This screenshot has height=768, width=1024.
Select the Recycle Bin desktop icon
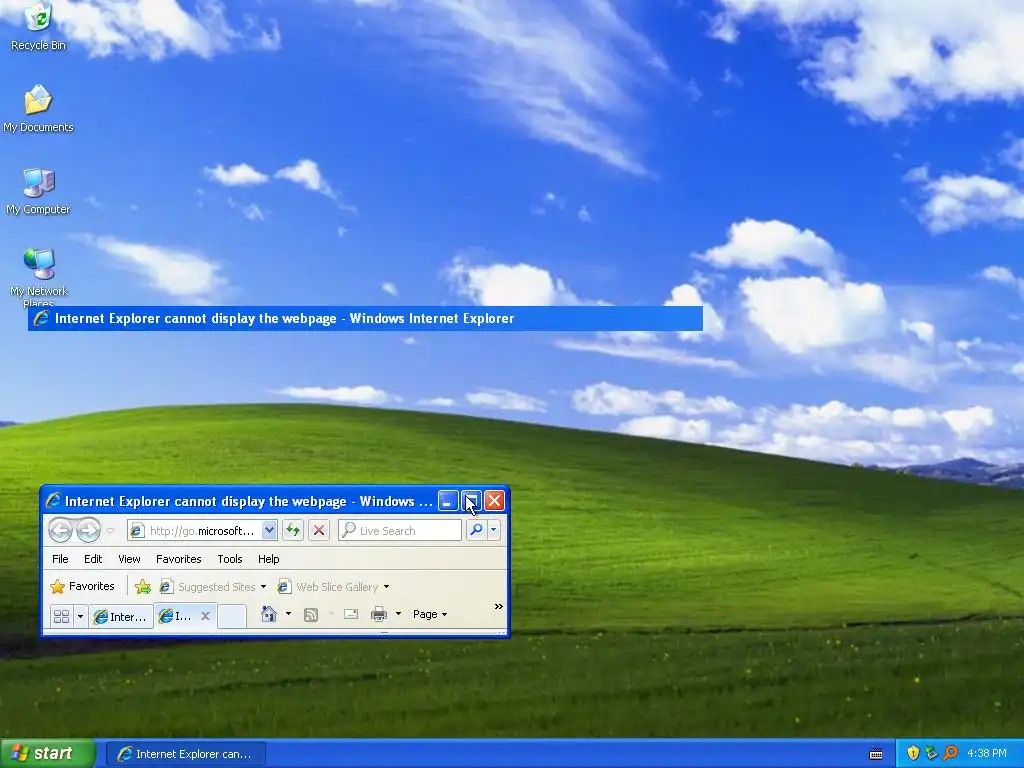(39, 27)
